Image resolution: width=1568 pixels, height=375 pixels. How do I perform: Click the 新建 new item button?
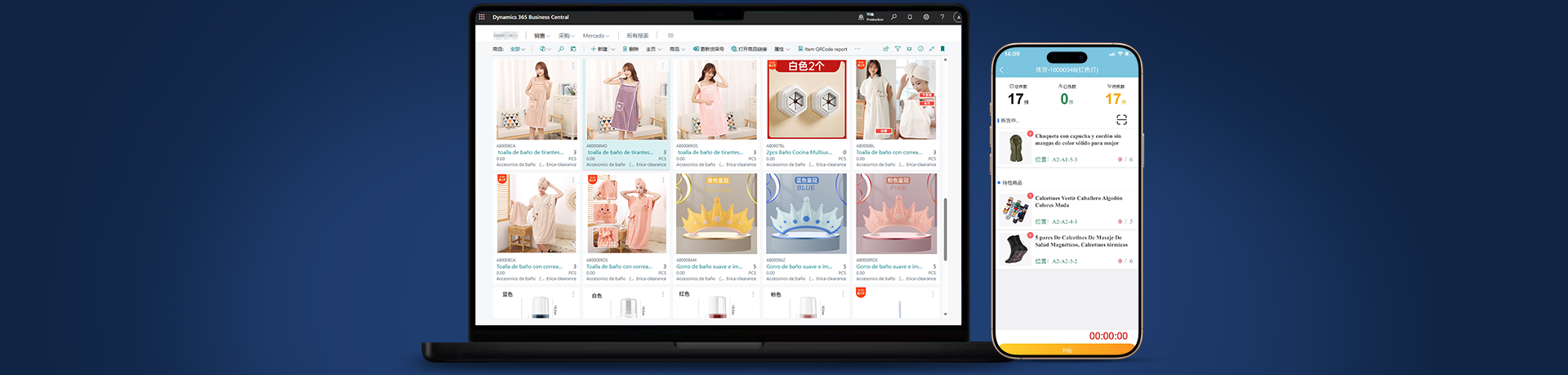coord(602,49)
